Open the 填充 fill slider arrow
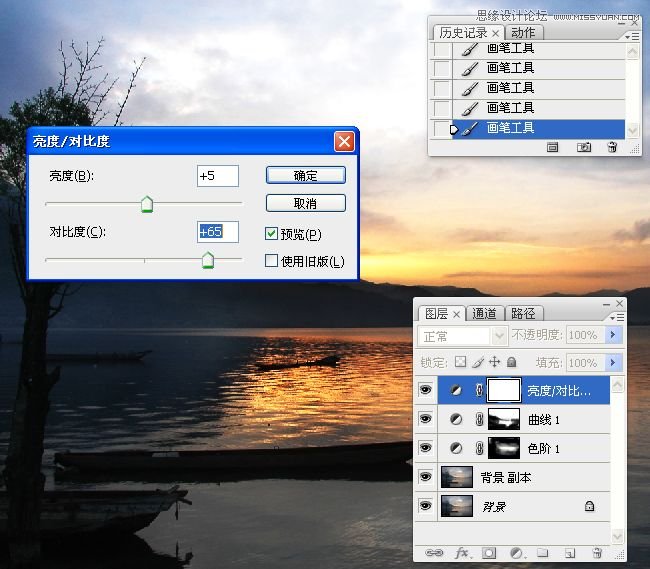The height and width of the screenshot is (569, 650). [x=613, y=363]
